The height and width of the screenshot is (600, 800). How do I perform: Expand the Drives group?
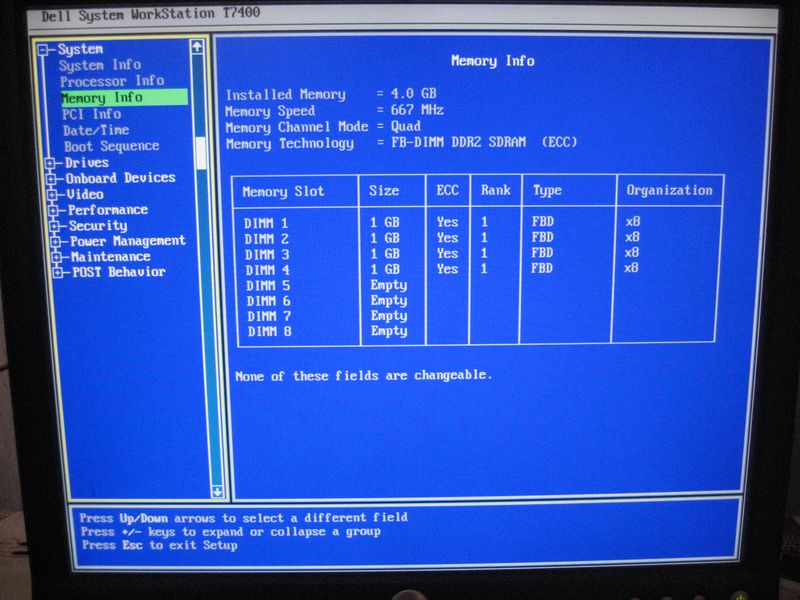50,163
